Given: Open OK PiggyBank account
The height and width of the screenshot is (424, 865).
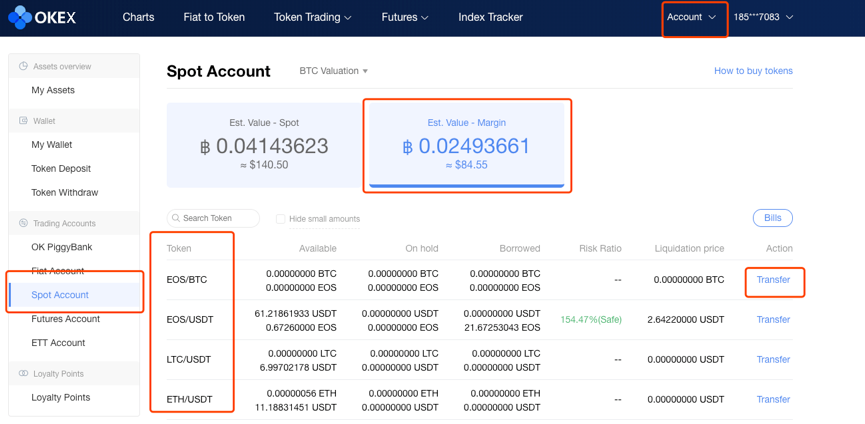Looking at the screenshot, I should tap(62, 247).
